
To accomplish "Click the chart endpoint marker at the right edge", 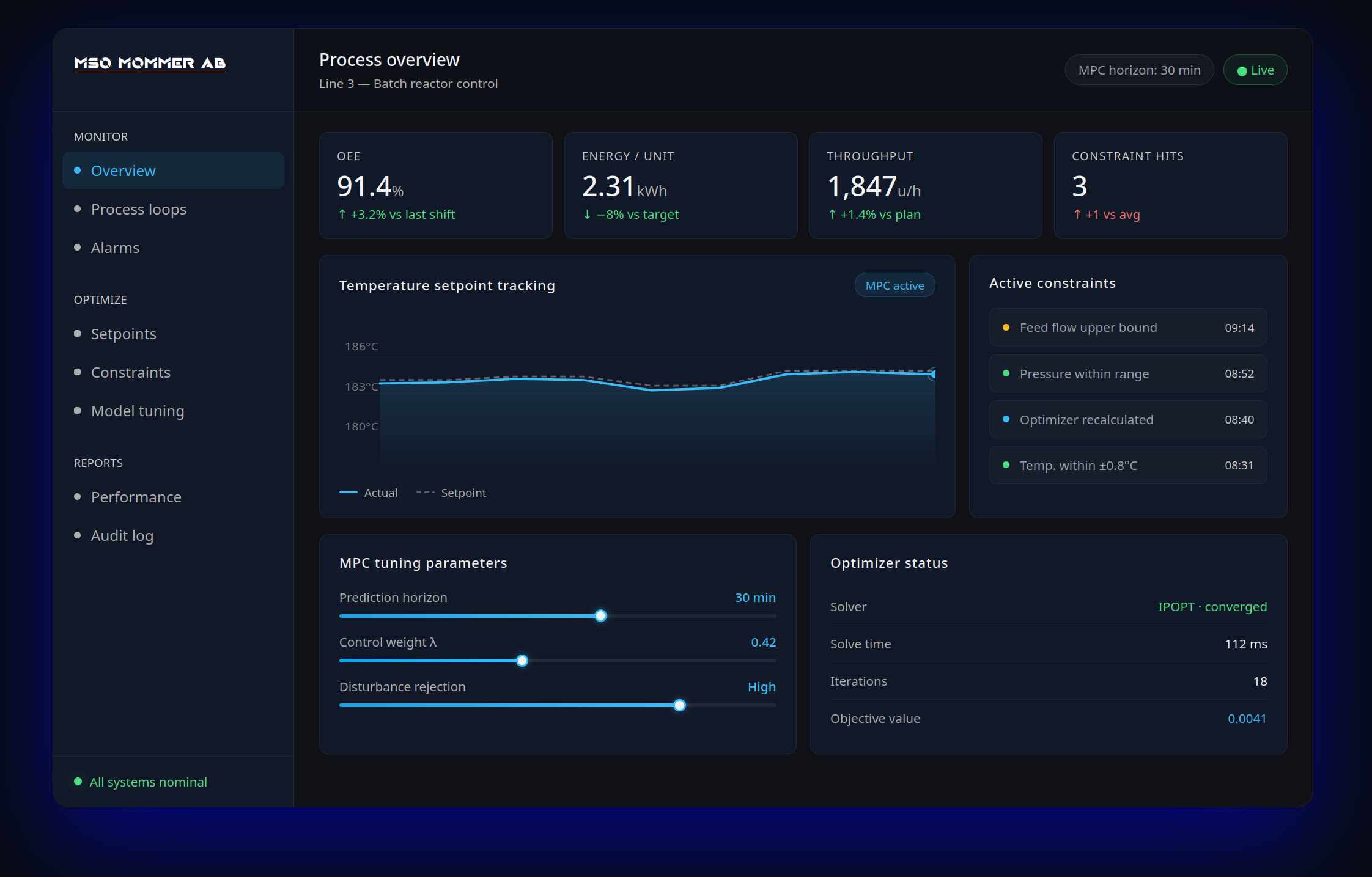I will pos(933,374).
